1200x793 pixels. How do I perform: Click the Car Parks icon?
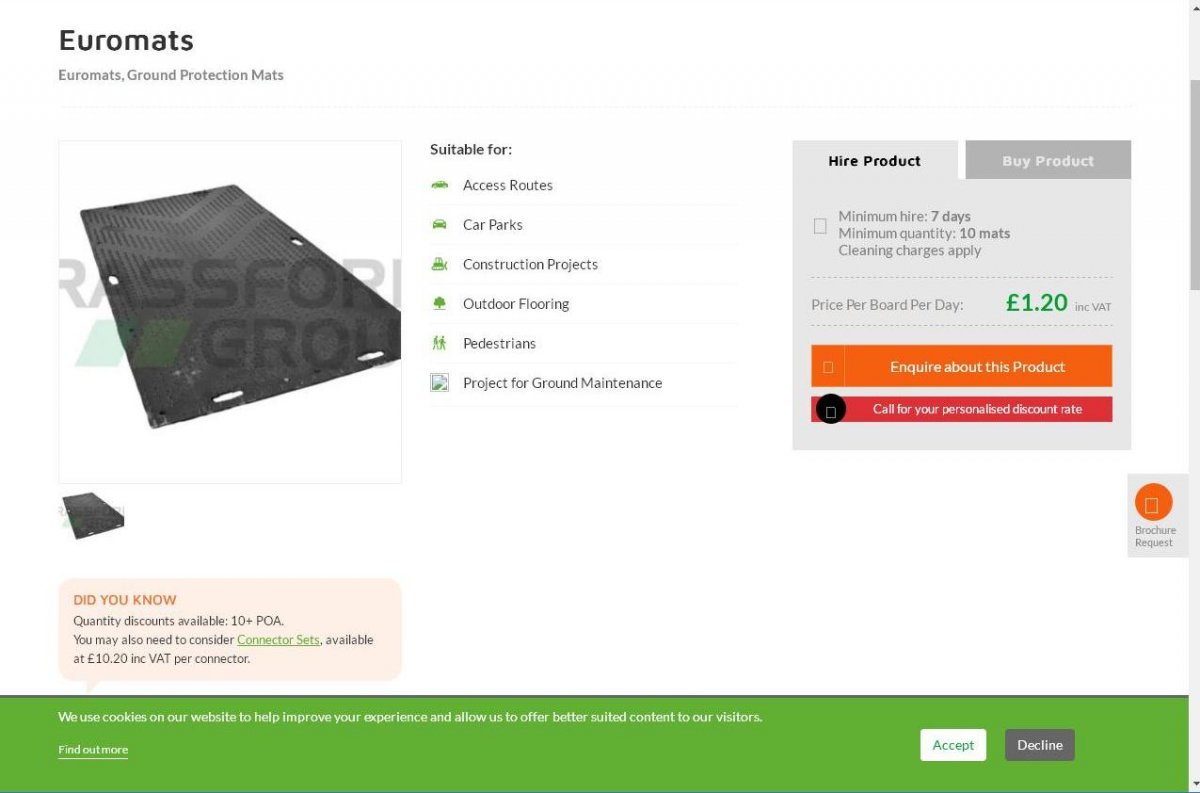pyautogui.click(x=439, y=224)
